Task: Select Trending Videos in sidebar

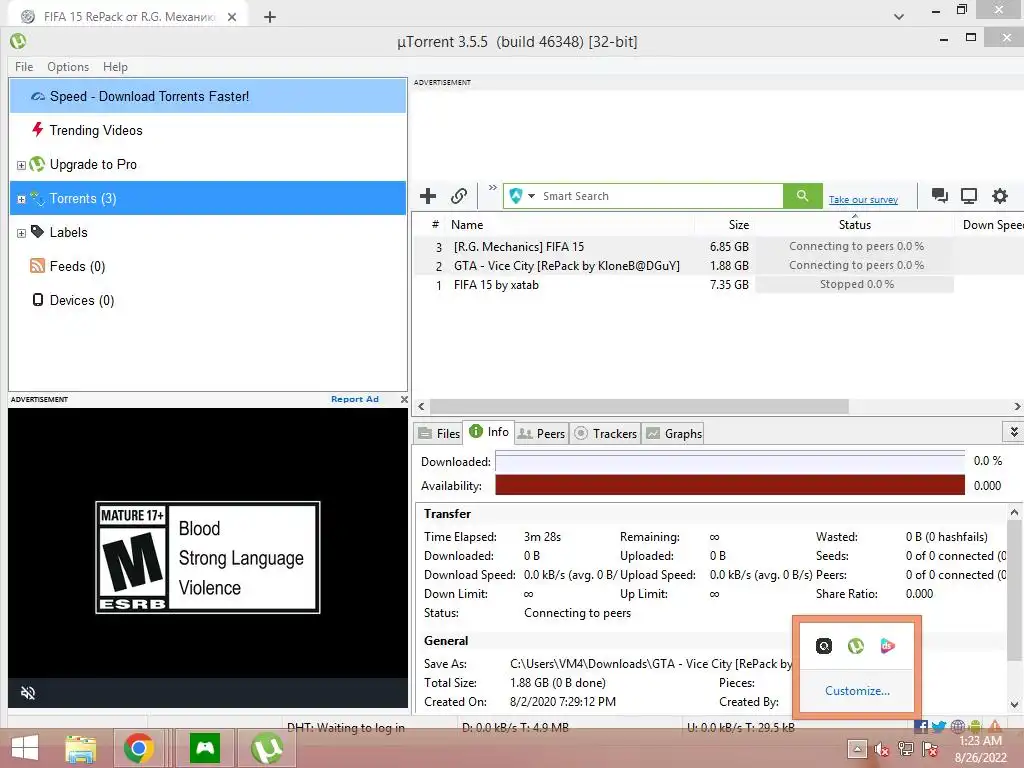Action: pos(95,130)
